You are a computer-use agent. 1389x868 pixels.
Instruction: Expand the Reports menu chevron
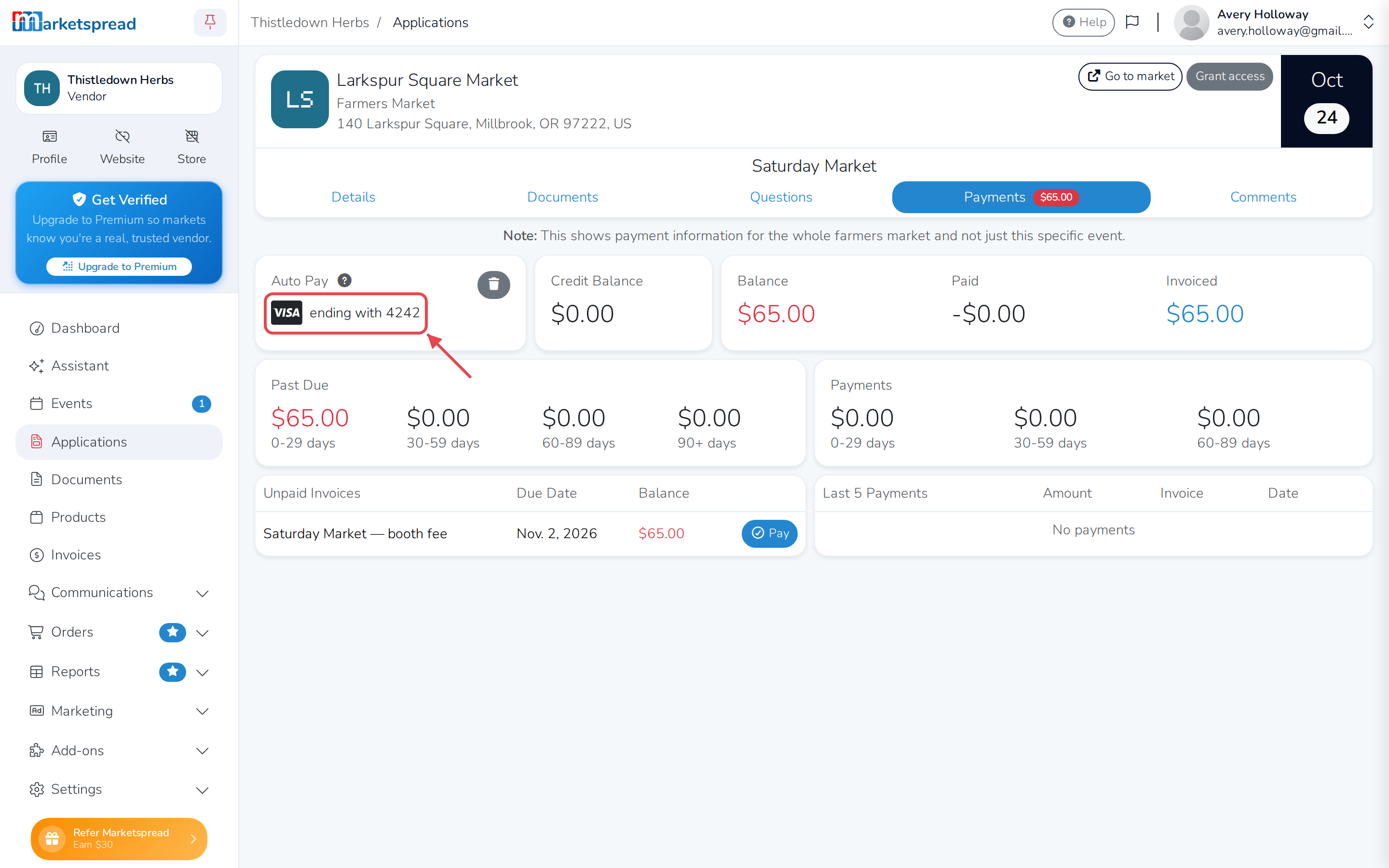tap(202, 672)
